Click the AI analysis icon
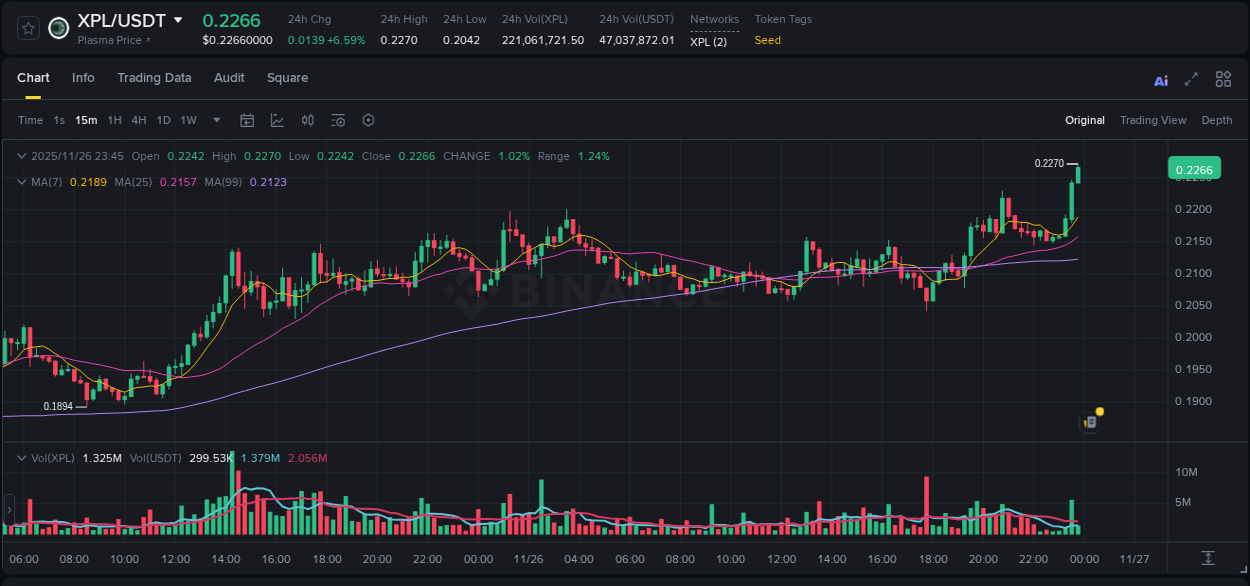This screenshot has height=586, width=1250. click(1160, 79)
